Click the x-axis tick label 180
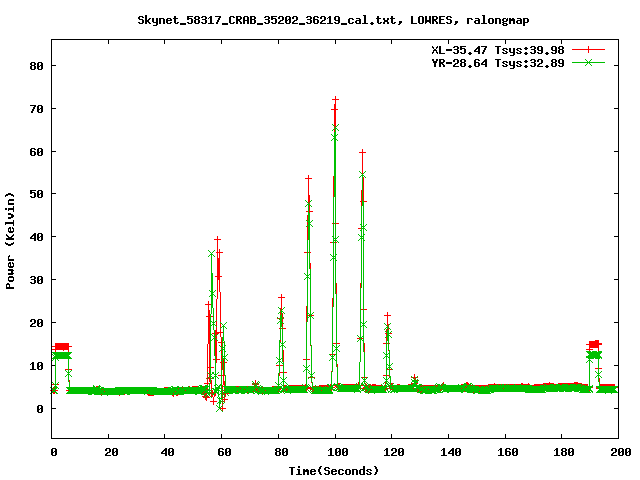This screenshot has width=640, height=480. tap(564, 452)
